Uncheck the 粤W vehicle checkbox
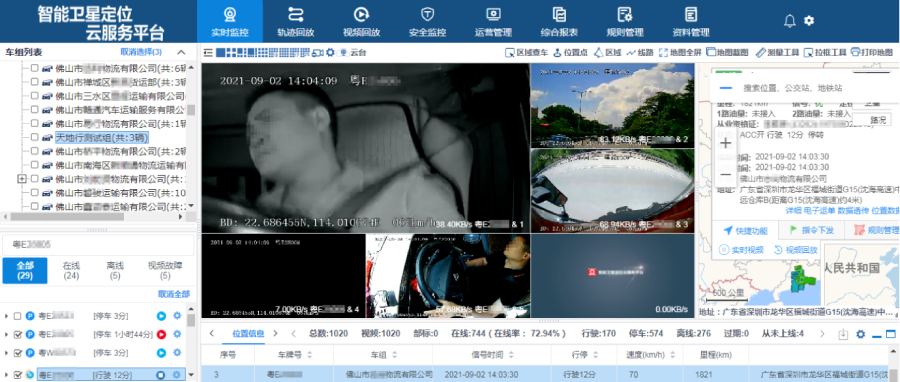Image resolution: width=900 pixels, height=382 pixels. pos(17,353)
